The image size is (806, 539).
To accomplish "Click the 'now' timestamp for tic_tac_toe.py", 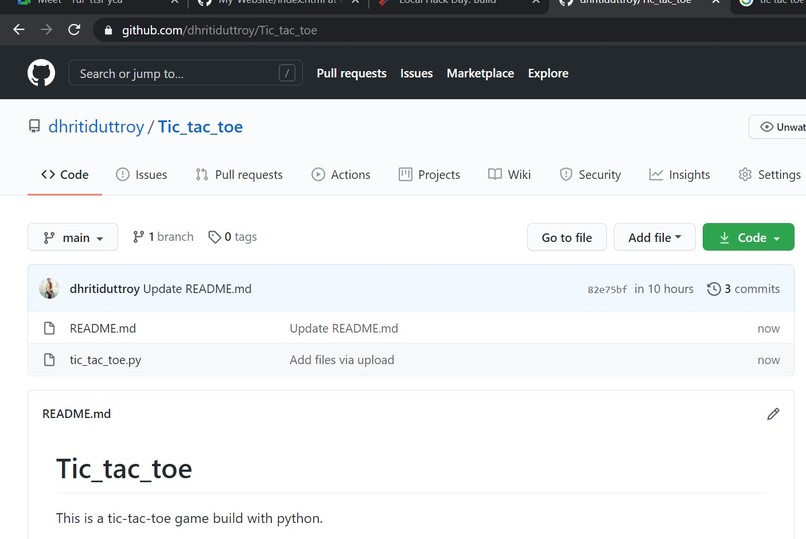I will 768,360.
